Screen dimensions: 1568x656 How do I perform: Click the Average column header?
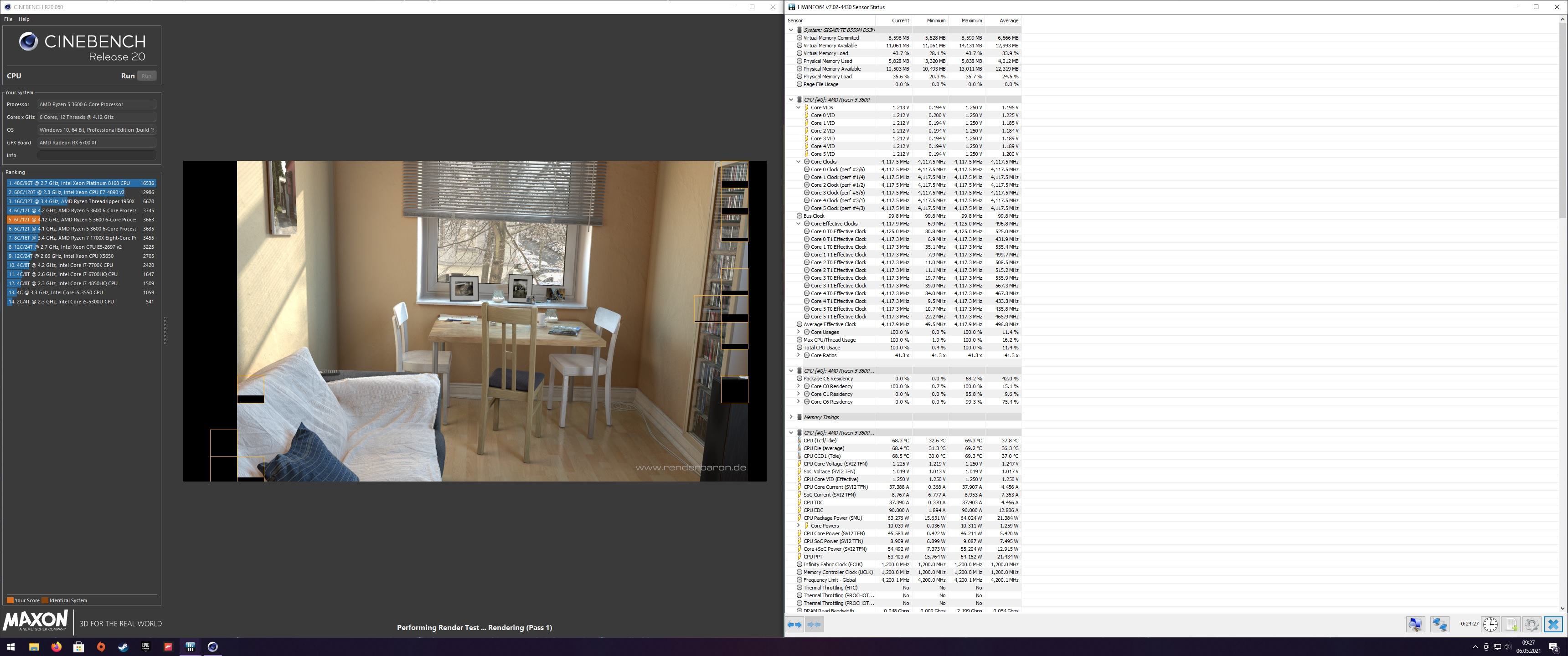pyautogui.click(x=1003, y=20)
